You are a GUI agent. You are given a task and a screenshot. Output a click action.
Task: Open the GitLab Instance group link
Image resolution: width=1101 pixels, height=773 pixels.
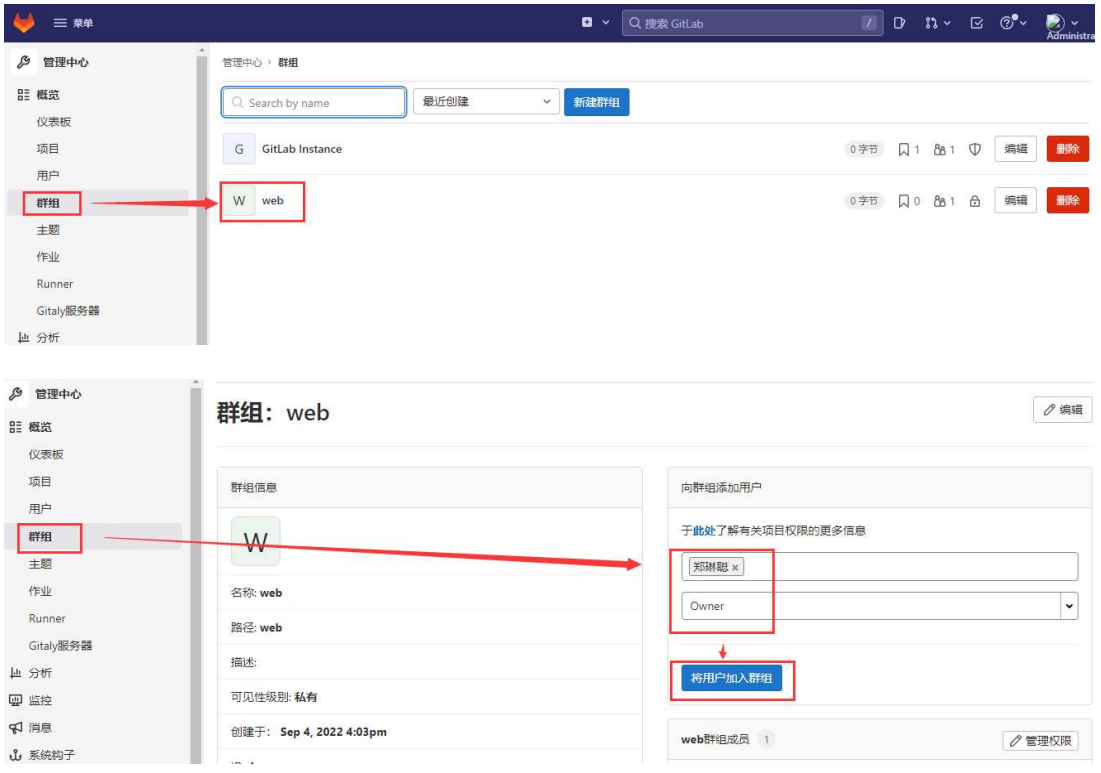[x=302, y=149]
